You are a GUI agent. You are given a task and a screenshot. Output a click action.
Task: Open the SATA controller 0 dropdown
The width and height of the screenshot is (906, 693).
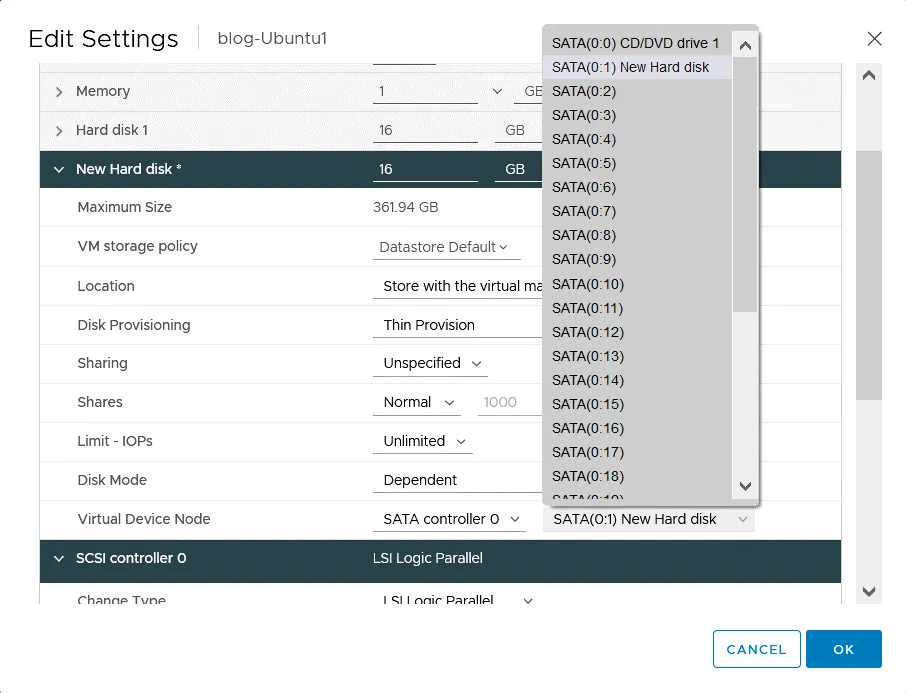coord(452,520)
